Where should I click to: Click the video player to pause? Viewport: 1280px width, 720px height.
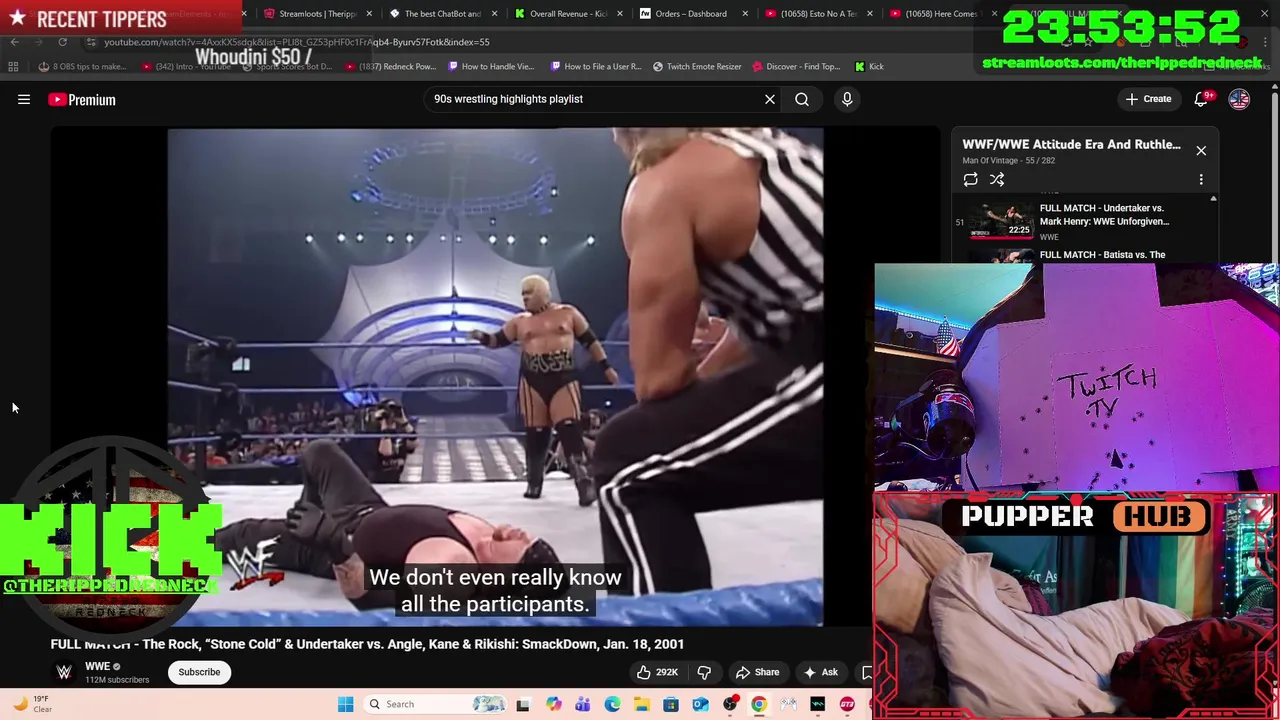pyautogui.click(x=495, y=377)
